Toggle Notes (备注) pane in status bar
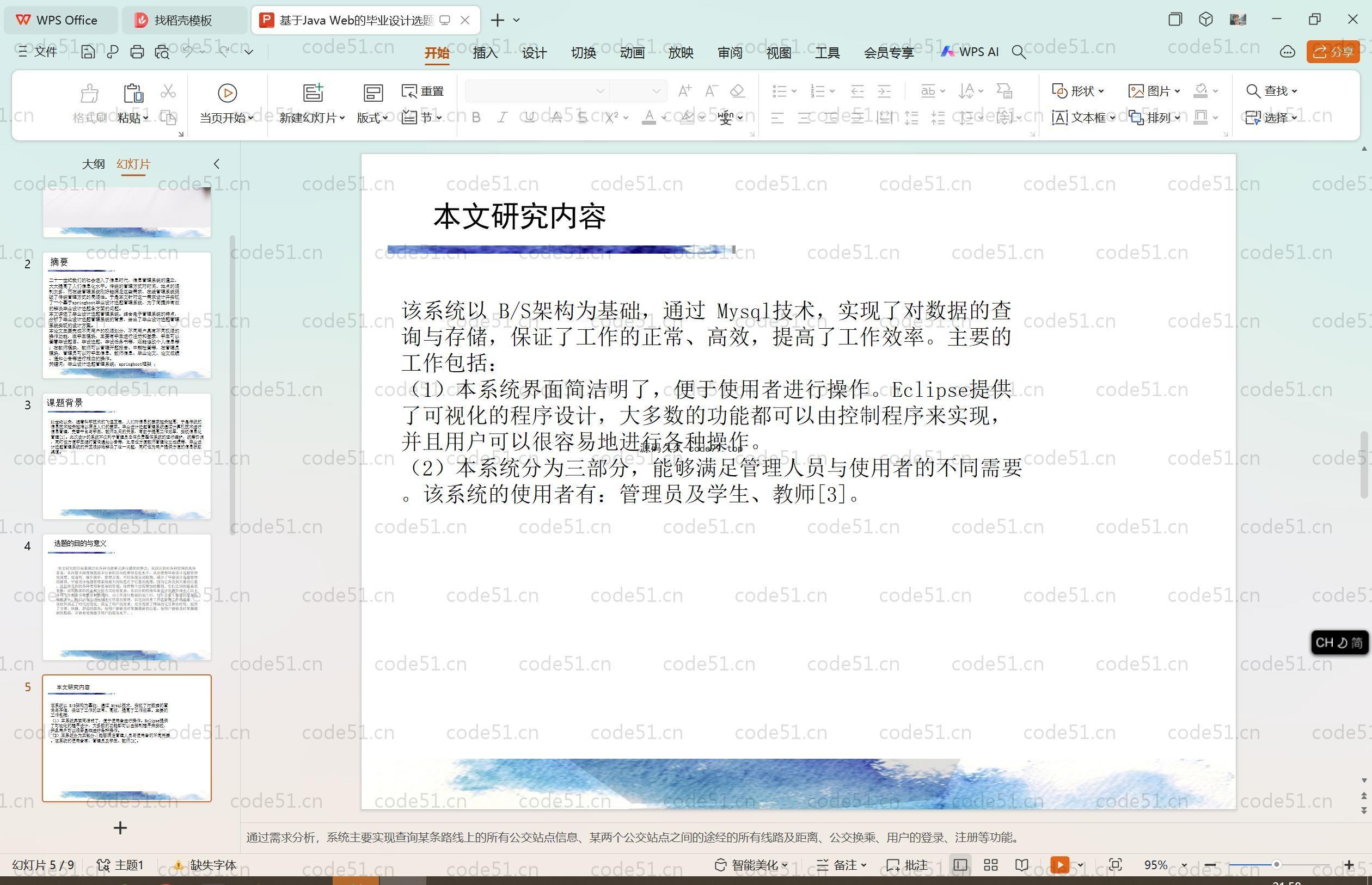1372x885 pixels. tap(841, 865)
